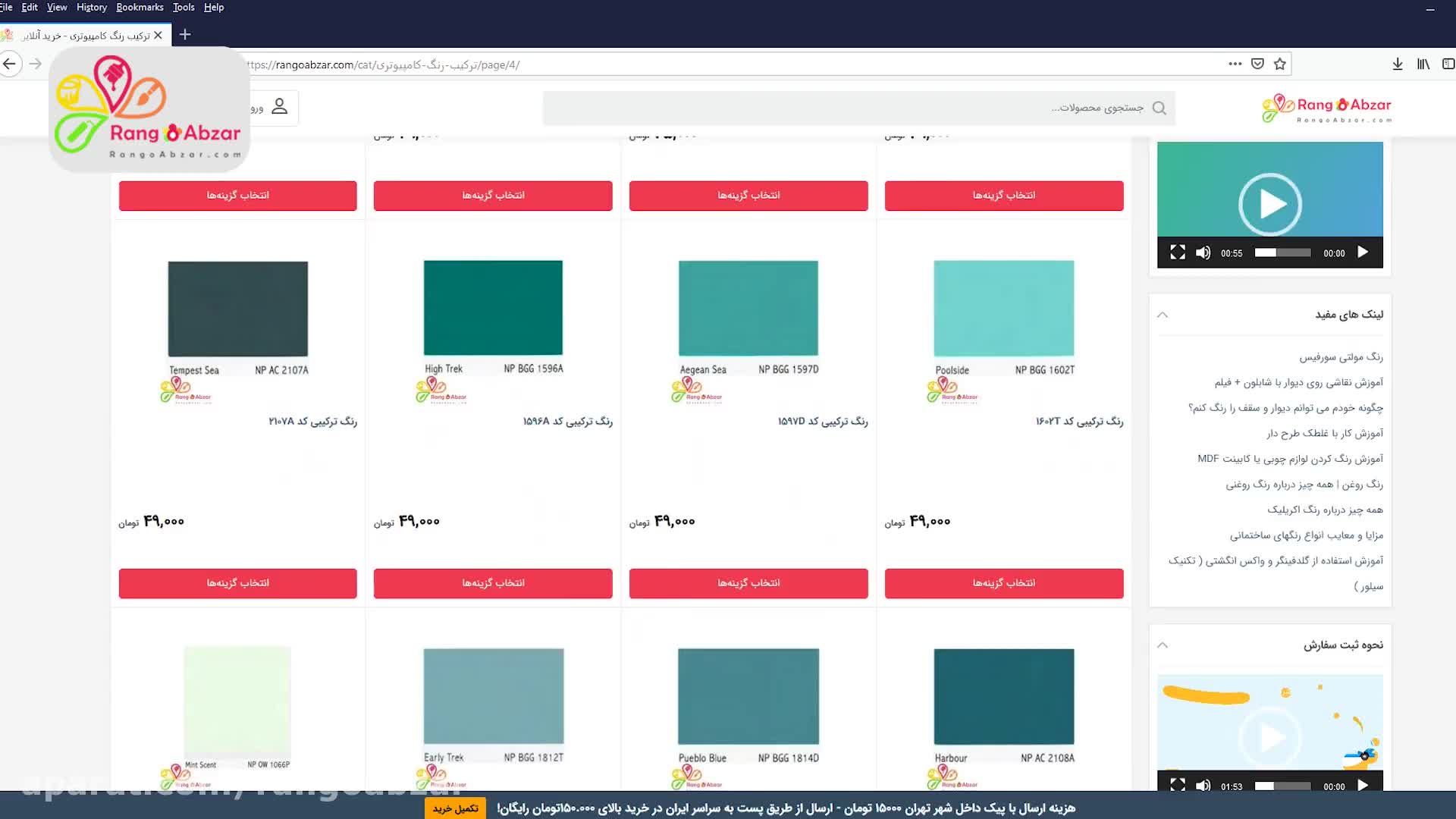The height and width of the screenshot is (819, 1456).
Task: Click the search magnifier icon
Action: click(1159, 108)
